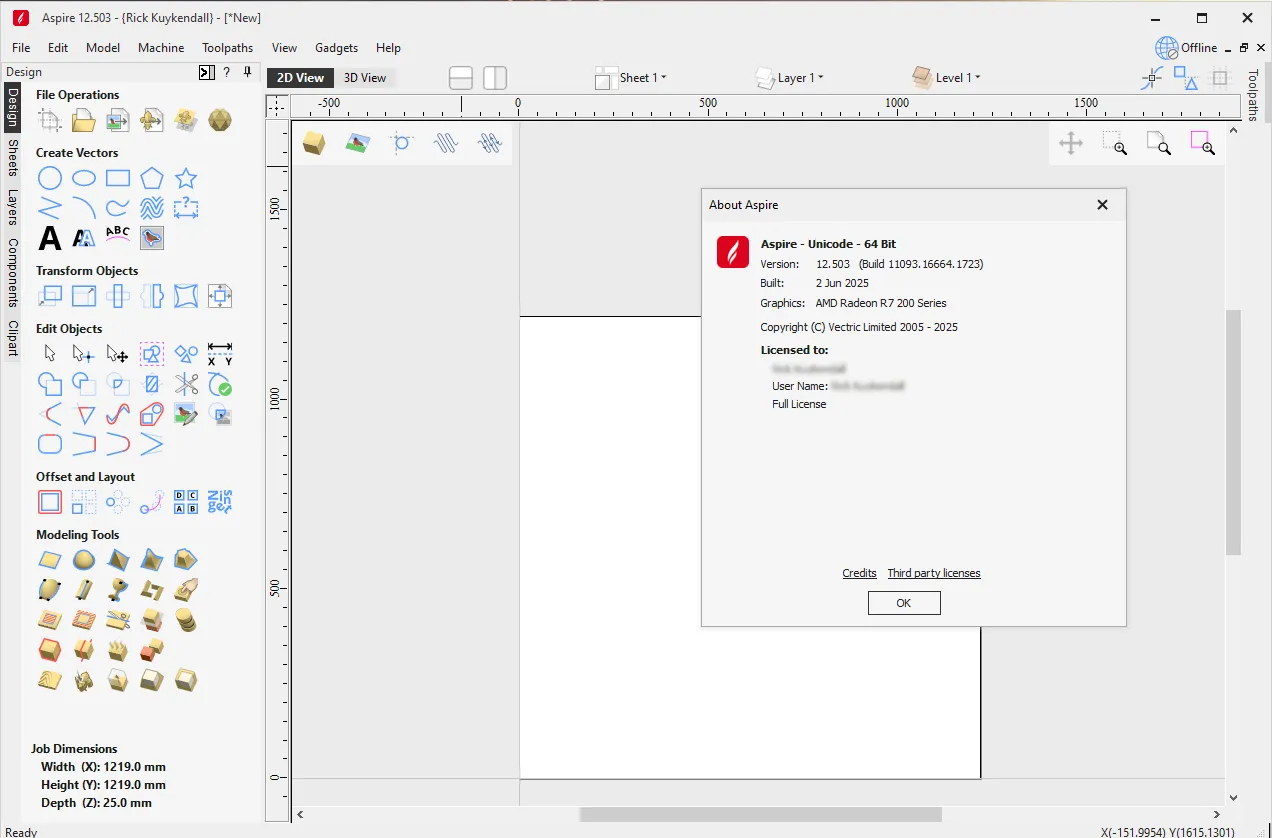This screenshot has height=838, width=1272.
Task: Expand the Layer 1 dropdown
Action: tap(789, 78)
